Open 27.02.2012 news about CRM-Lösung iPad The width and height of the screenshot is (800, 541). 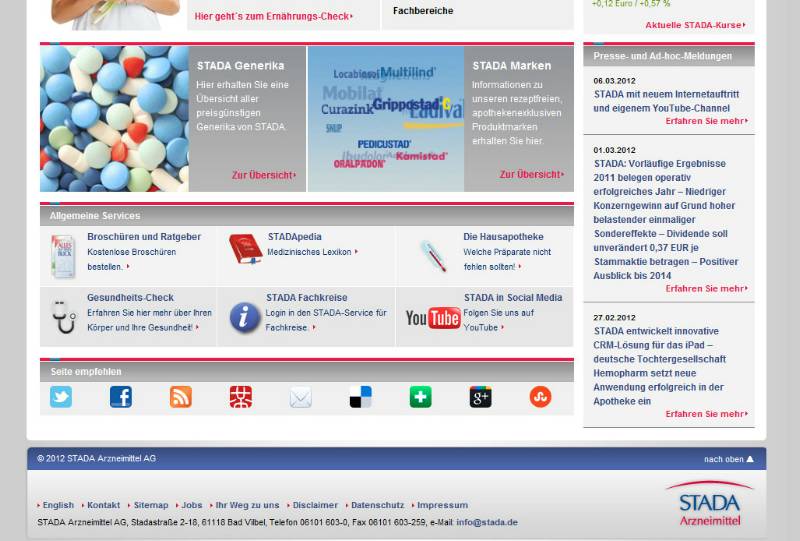pos(659,366)
